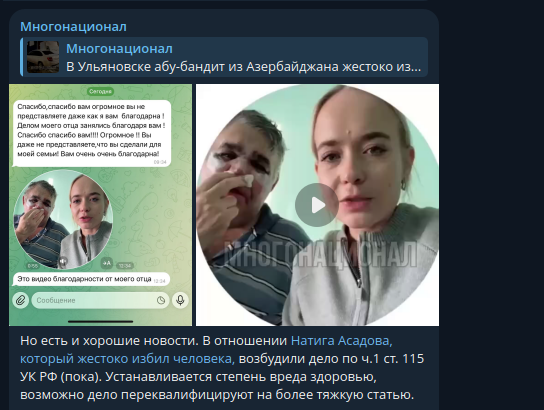
Task: Open the Многонационал channel name at top
Action: coord(73,27)
